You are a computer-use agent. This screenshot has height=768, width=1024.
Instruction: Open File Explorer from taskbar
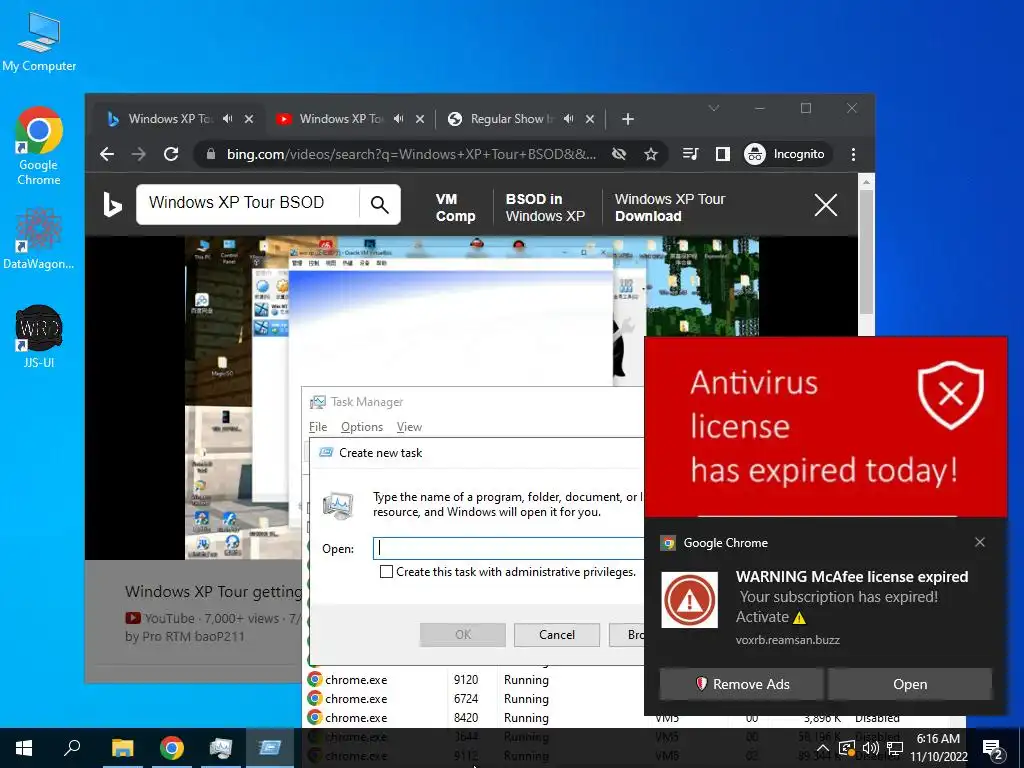pos(122,748)
